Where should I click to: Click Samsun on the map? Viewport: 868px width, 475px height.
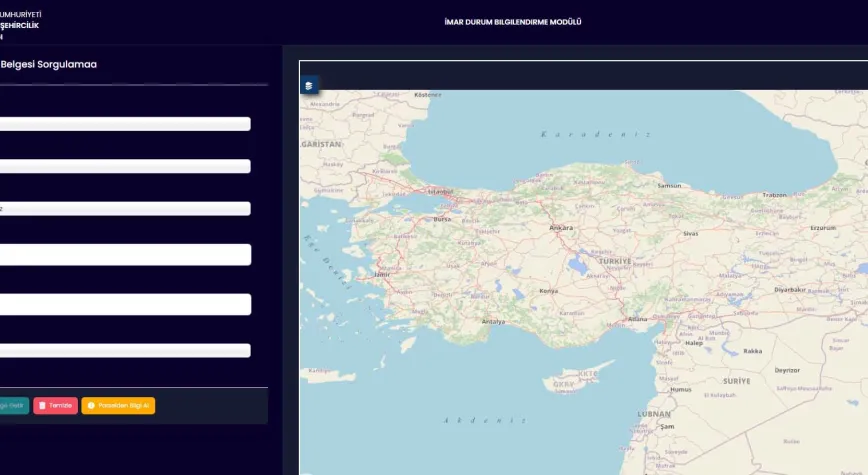(x=669, y=186)
